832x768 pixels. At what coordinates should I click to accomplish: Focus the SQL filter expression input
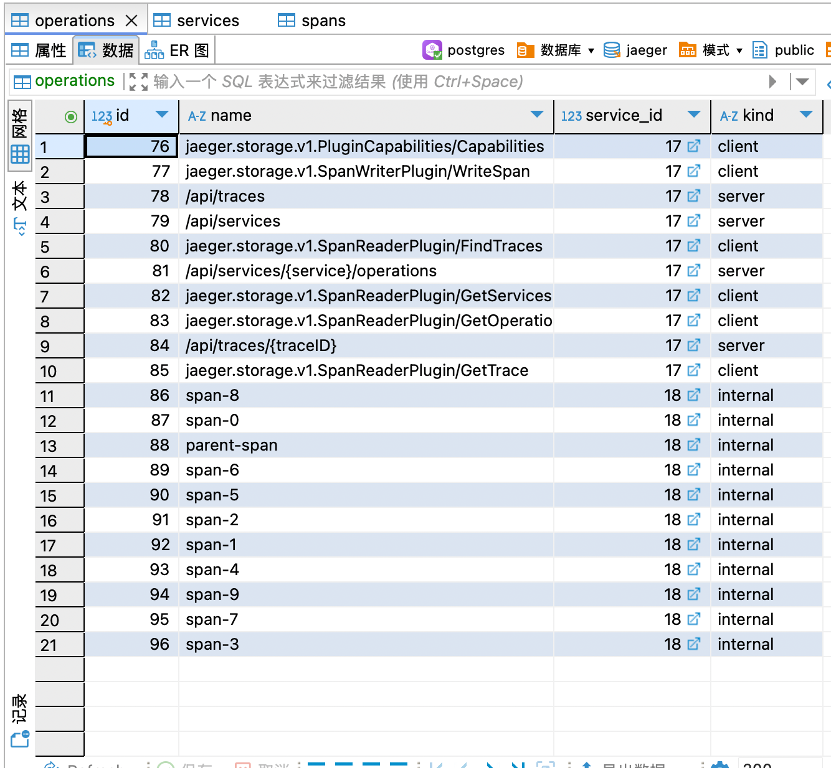[456, 82]
